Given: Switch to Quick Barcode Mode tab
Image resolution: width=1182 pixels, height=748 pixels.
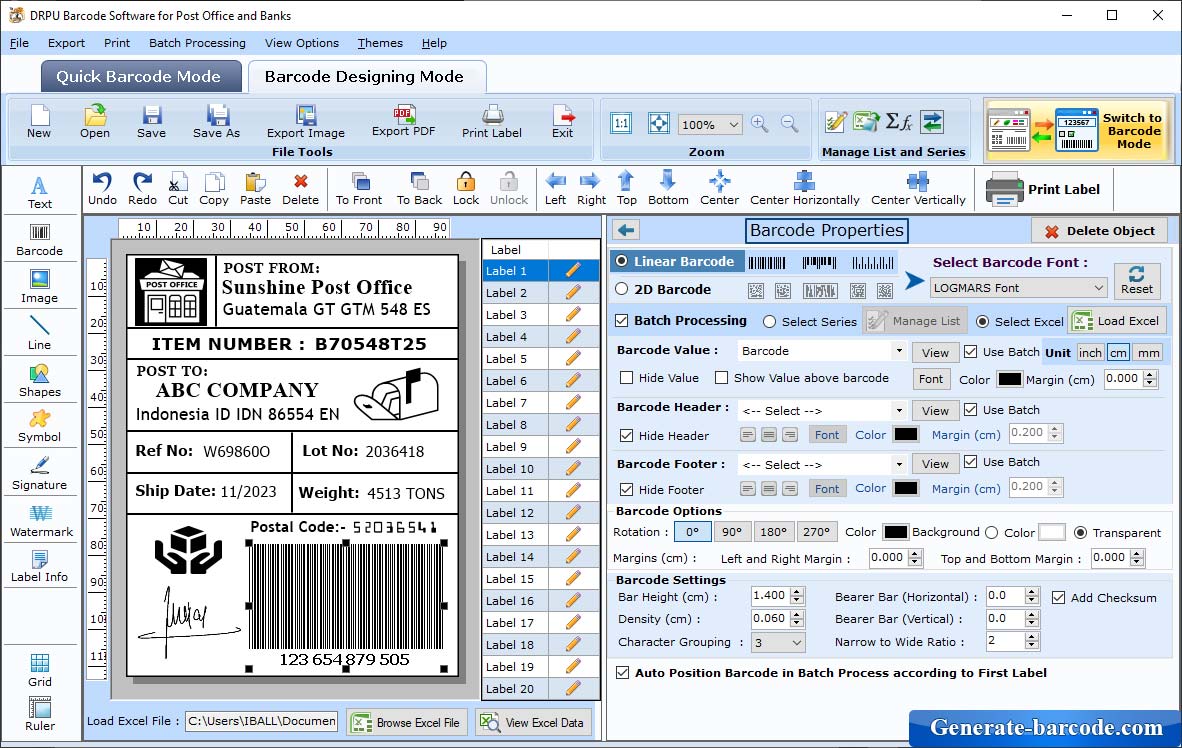Looking at the screenshot, I should pos(139,76).
